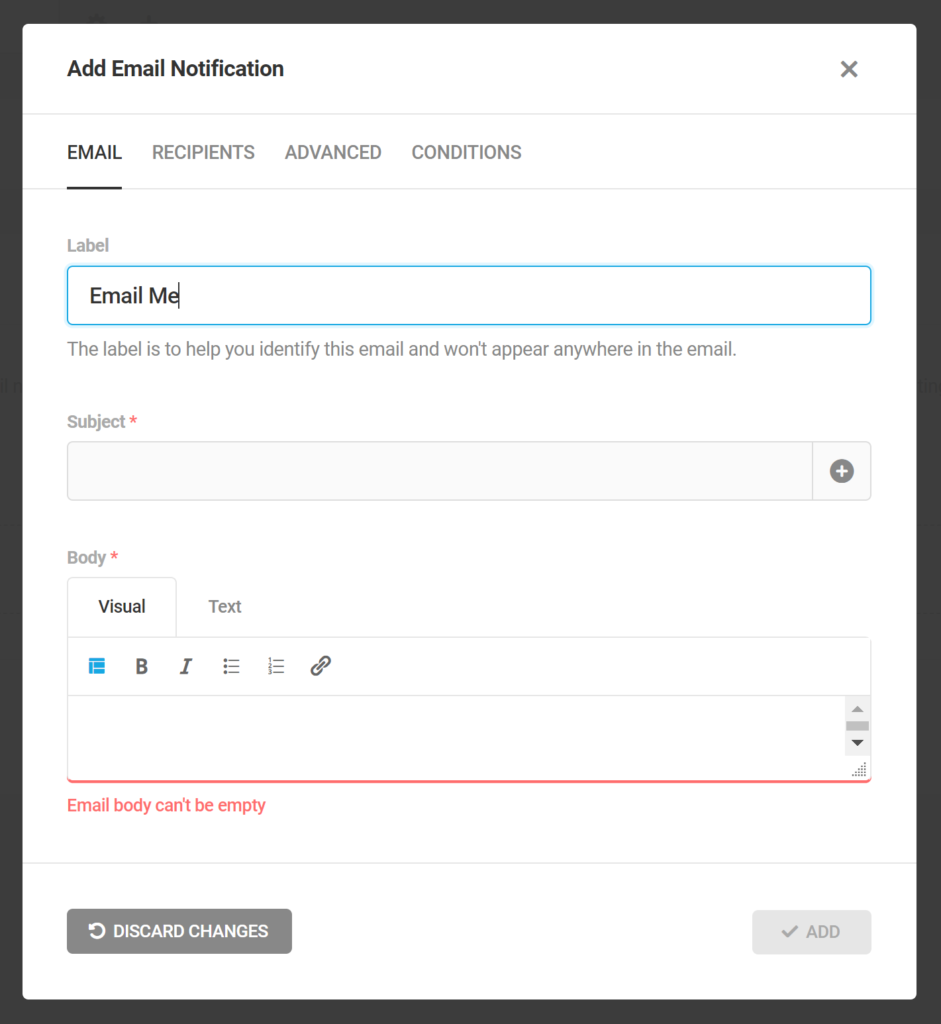Image resolution: width=941 pixels, height=1024 pixels.
Task: Toggle bold formatting in body editor
Action: pos(141,666)
